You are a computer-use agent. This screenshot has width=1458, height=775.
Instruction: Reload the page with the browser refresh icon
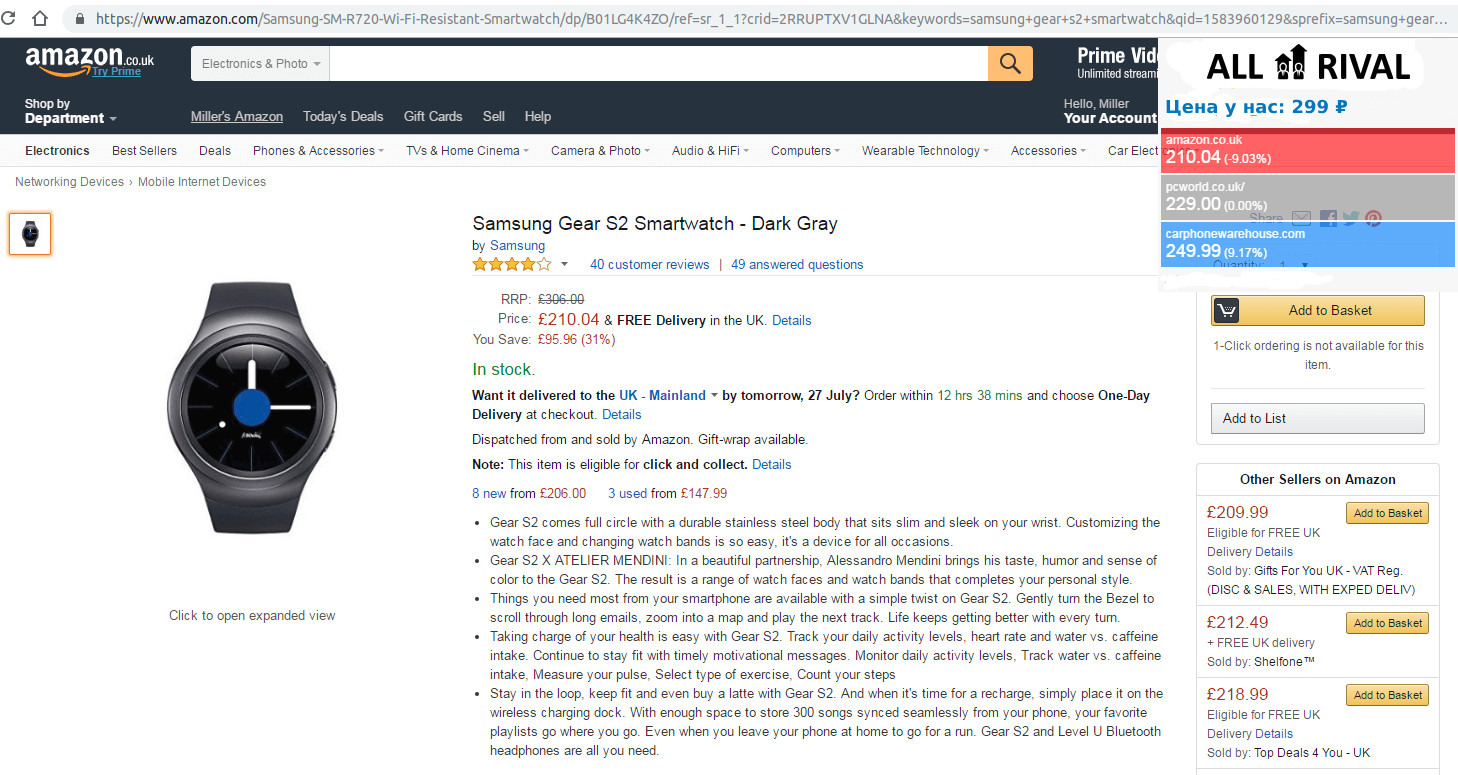[9, 18]
